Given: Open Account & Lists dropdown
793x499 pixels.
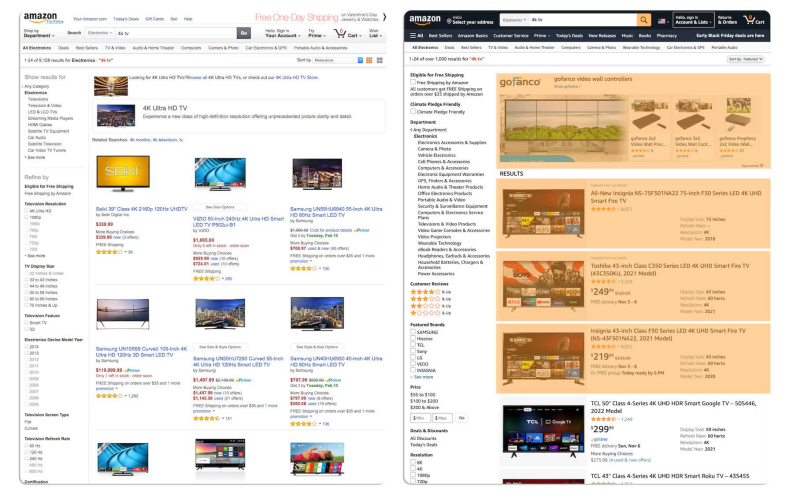Looking at the screenshot, I should (x=691, y=20).
